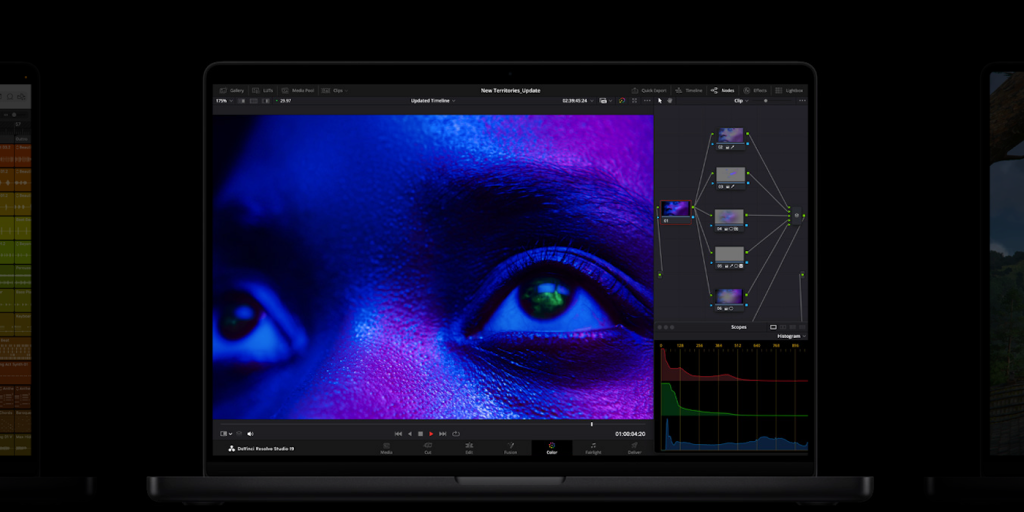
Task: Switch to the Fairlight page
Action: click(593, 449)
